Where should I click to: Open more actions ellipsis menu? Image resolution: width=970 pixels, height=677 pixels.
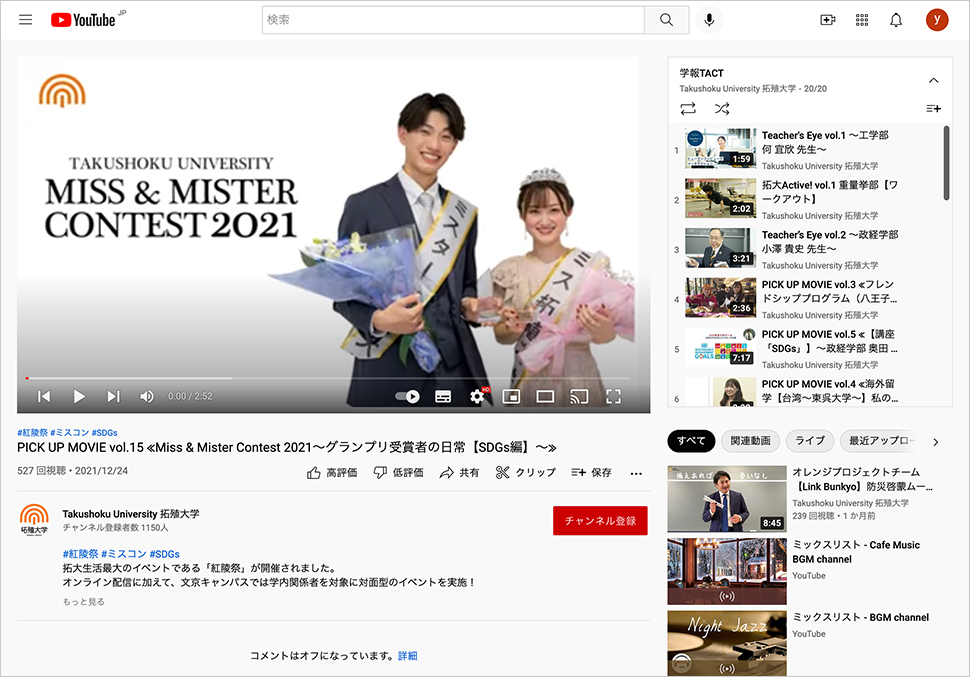click(636, 473)
